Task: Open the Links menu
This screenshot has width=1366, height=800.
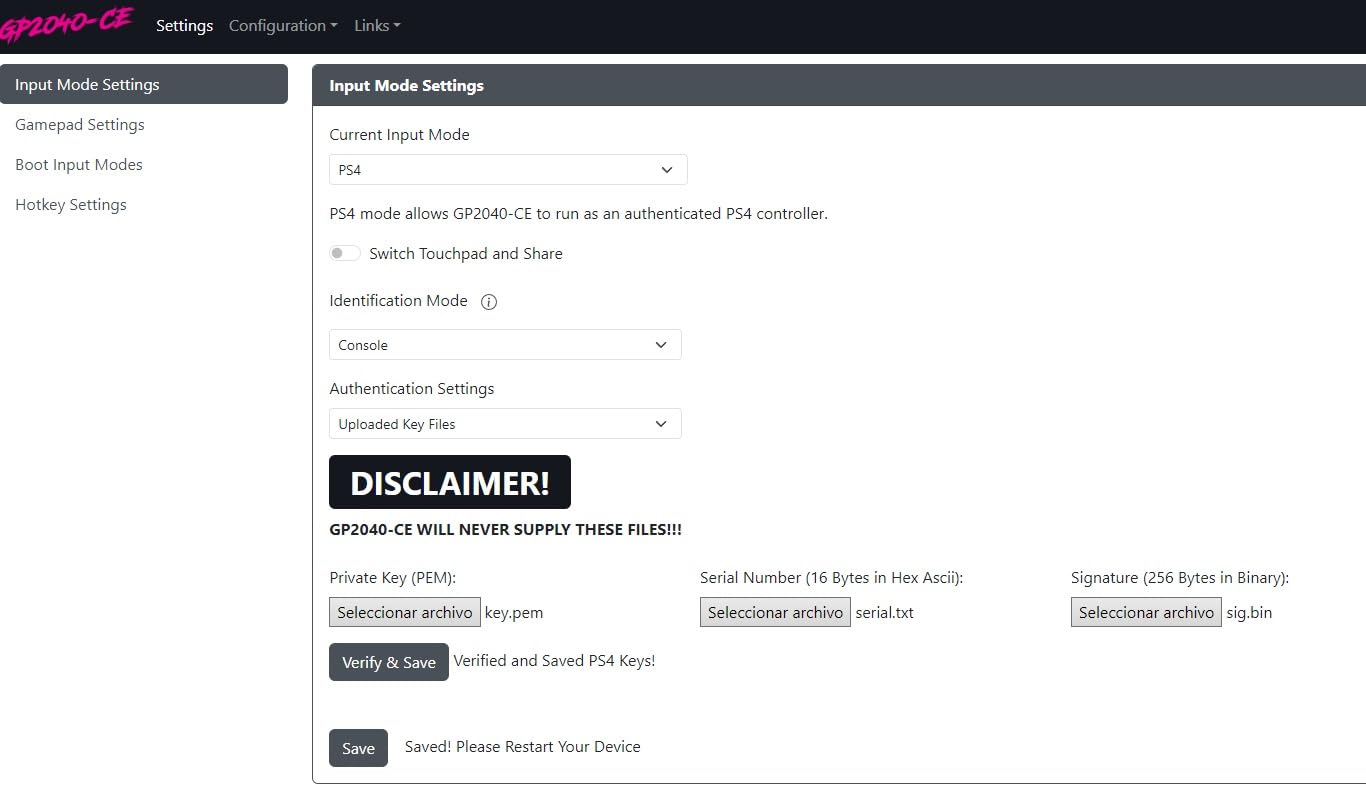Action: pyautogui.click(x=377, y=26)
